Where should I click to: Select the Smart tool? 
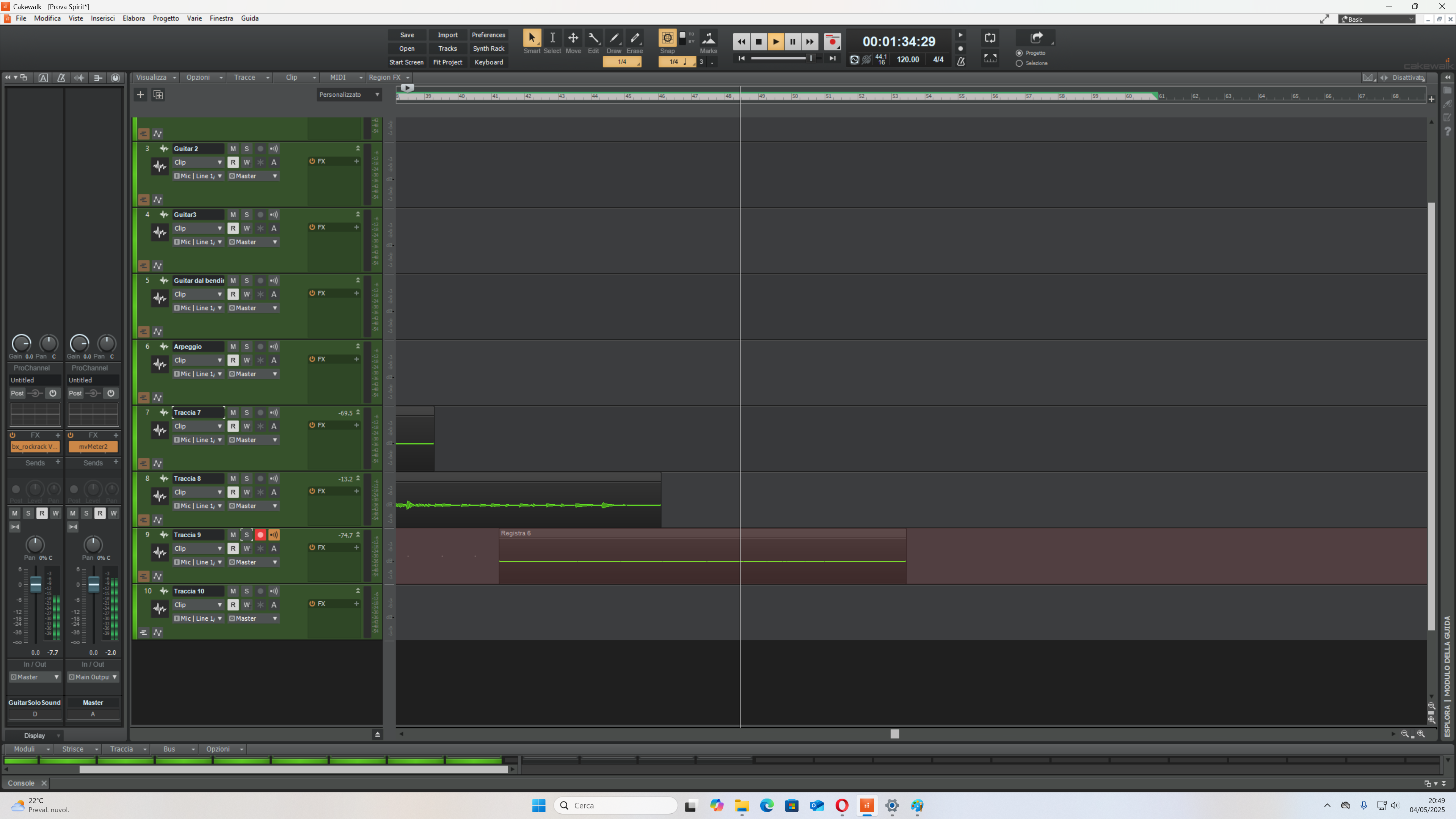point(531,38)
